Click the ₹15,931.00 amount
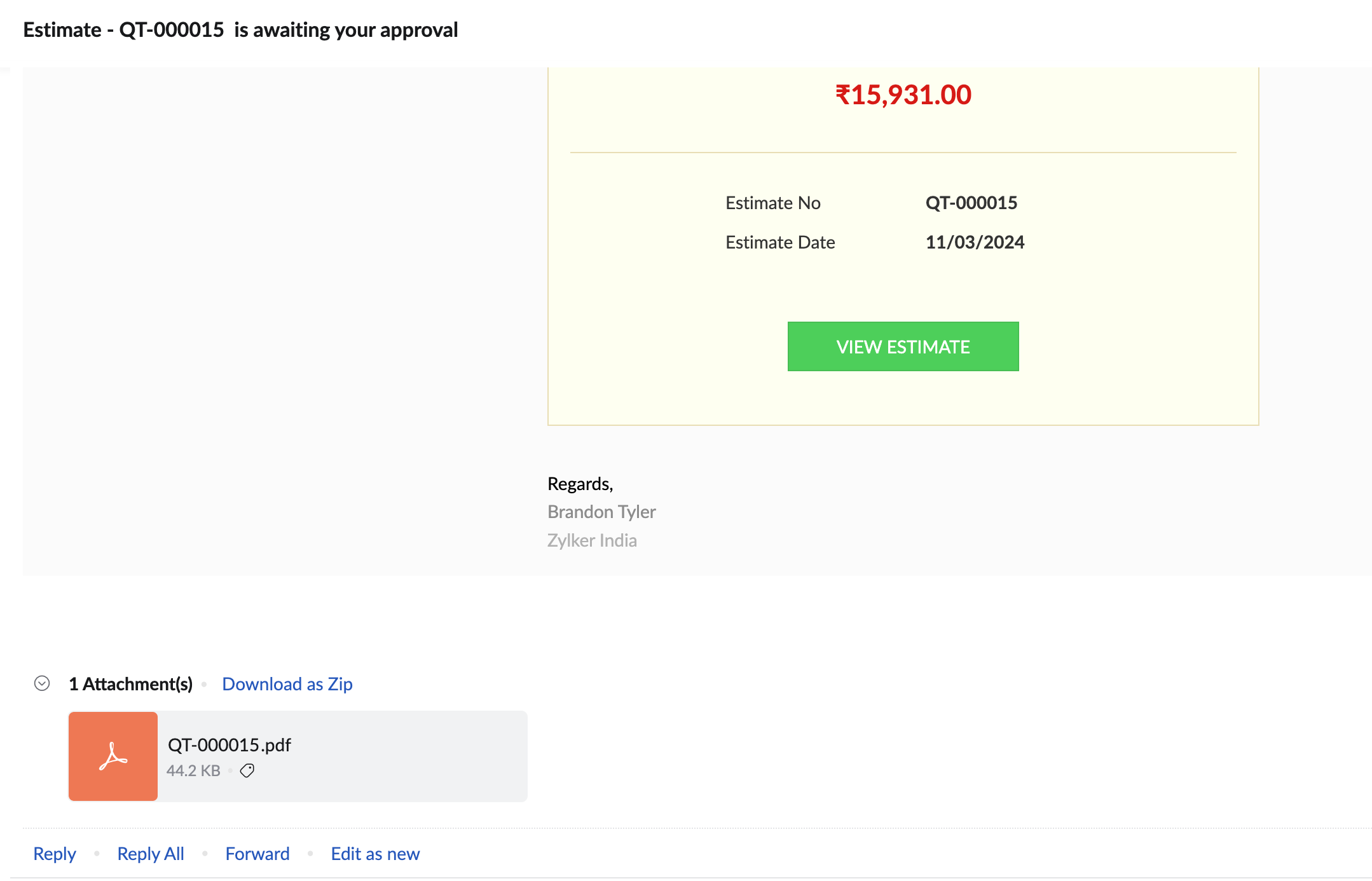 [903, 95]
